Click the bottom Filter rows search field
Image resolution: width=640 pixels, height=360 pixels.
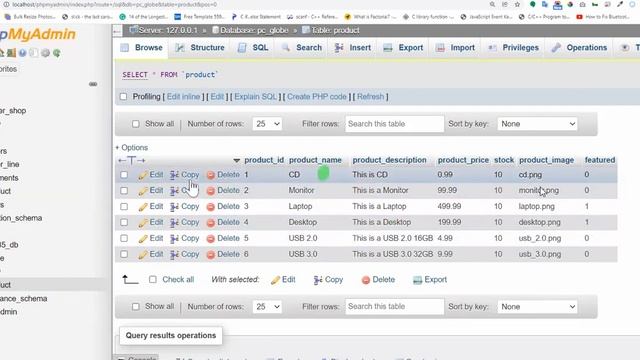394,307
